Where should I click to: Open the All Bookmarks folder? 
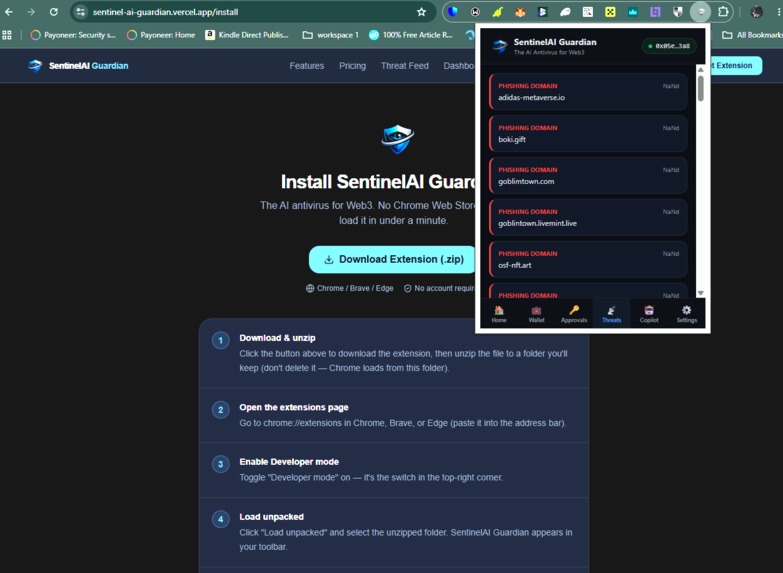point(752,35)
